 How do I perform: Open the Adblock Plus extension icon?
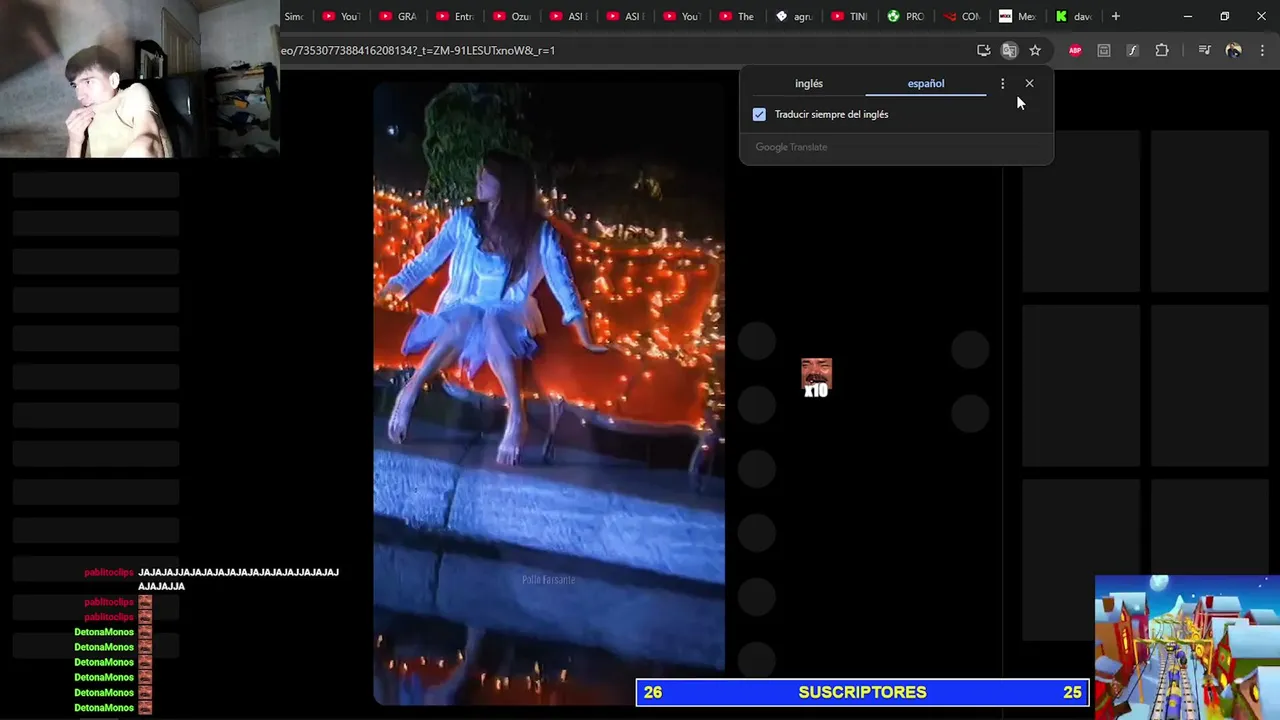1075,50
